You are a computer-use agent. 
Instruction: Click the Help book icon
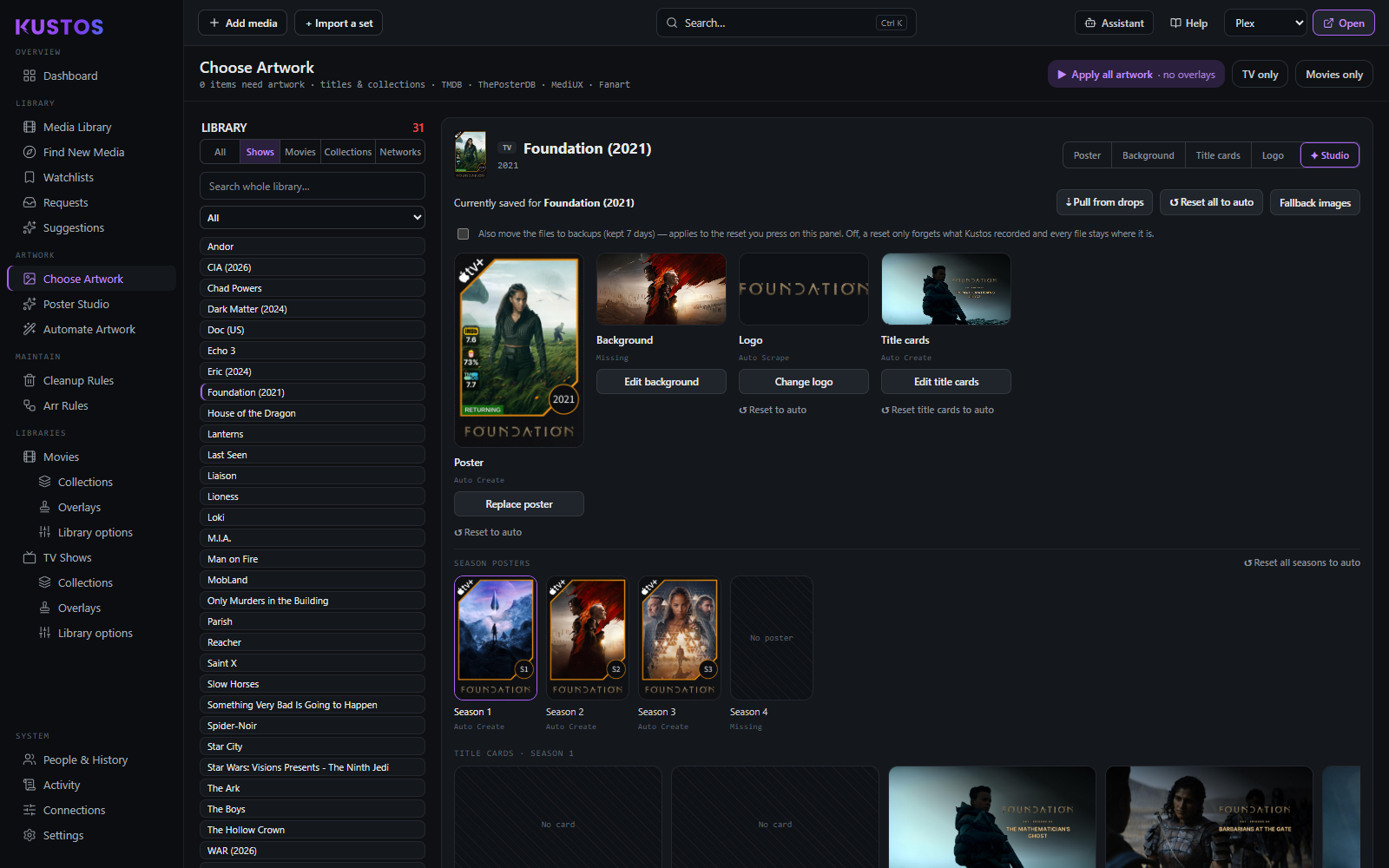pos(1175,23)
